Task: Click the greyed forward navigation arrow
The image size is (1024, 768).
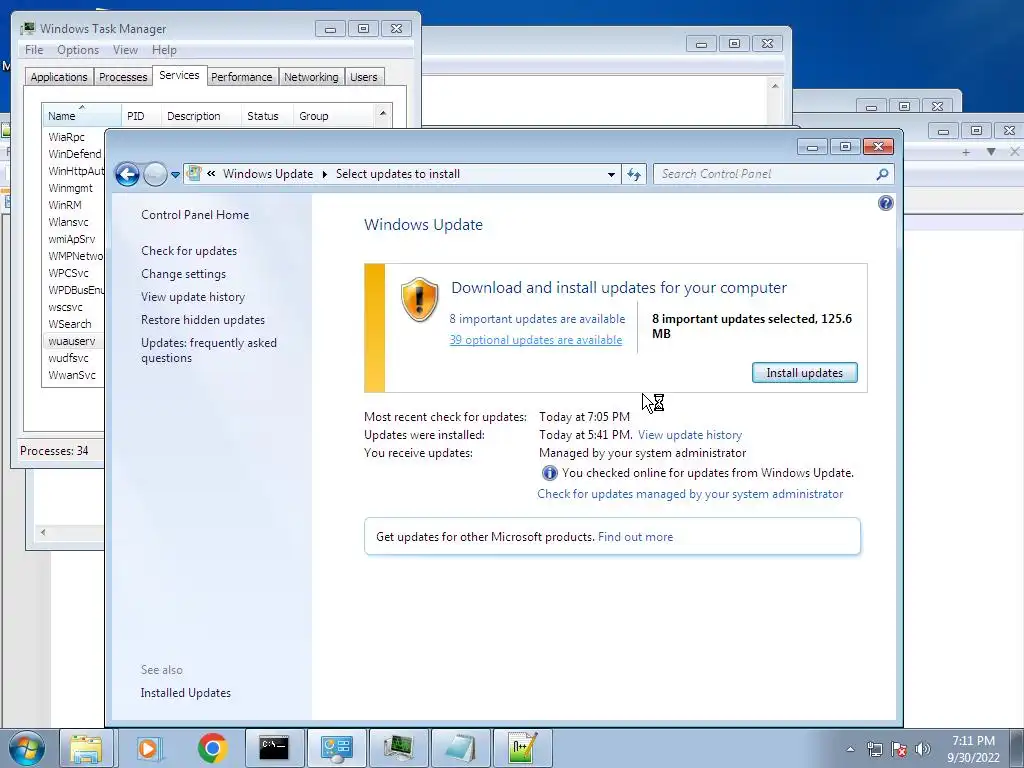Action: coord(155,174)
